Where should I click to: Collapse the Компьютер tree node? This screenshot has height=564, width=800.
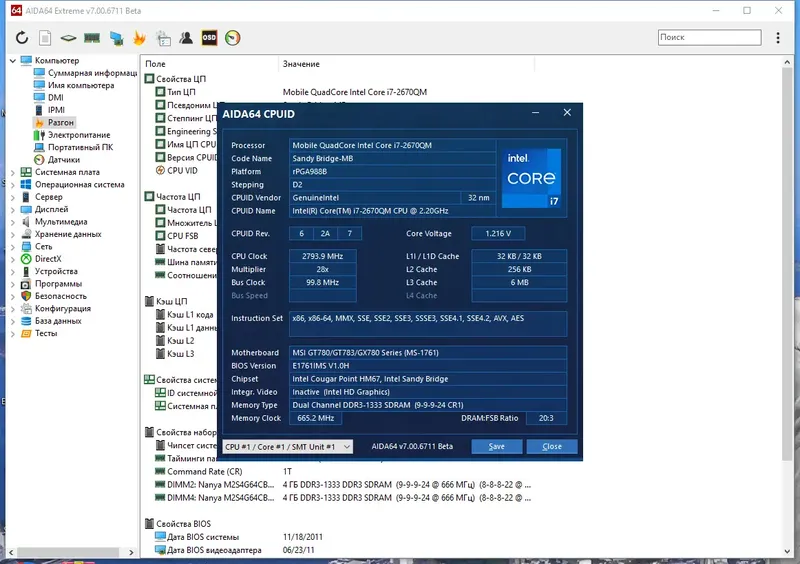[x=13, y=61]
